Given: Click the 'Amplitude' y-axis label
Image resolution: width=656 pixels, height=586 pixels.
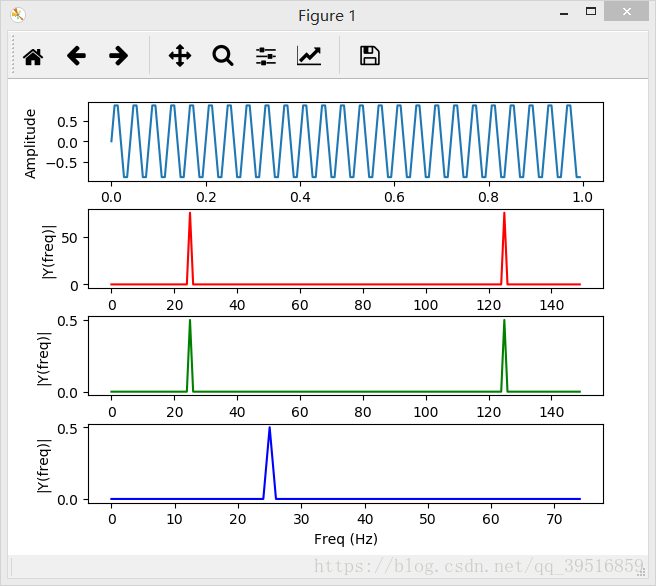Looking at the screenshot, I should [x=30, y=144].
